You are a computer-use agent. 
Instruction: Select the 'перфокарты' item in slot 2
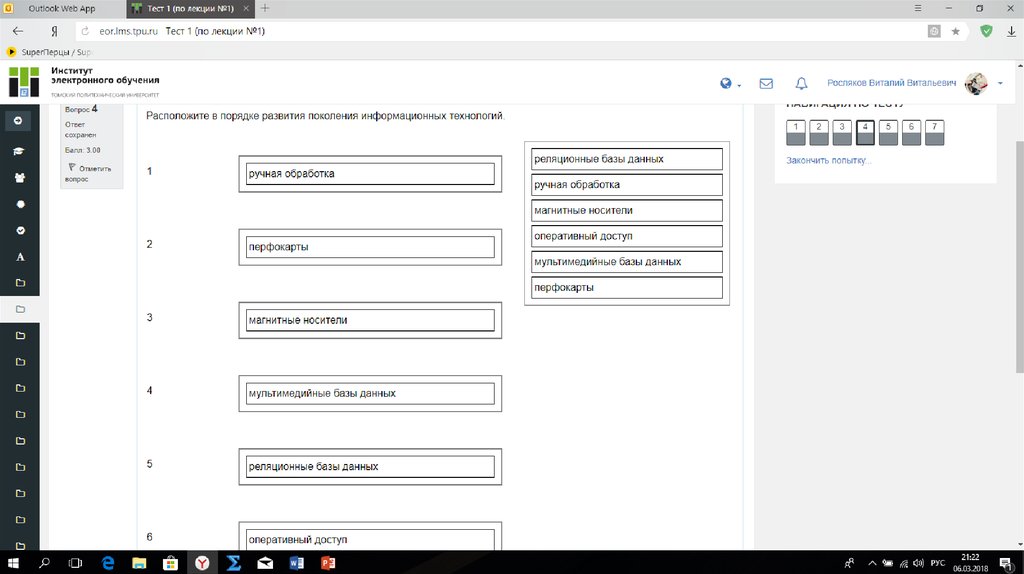point(370,247)
